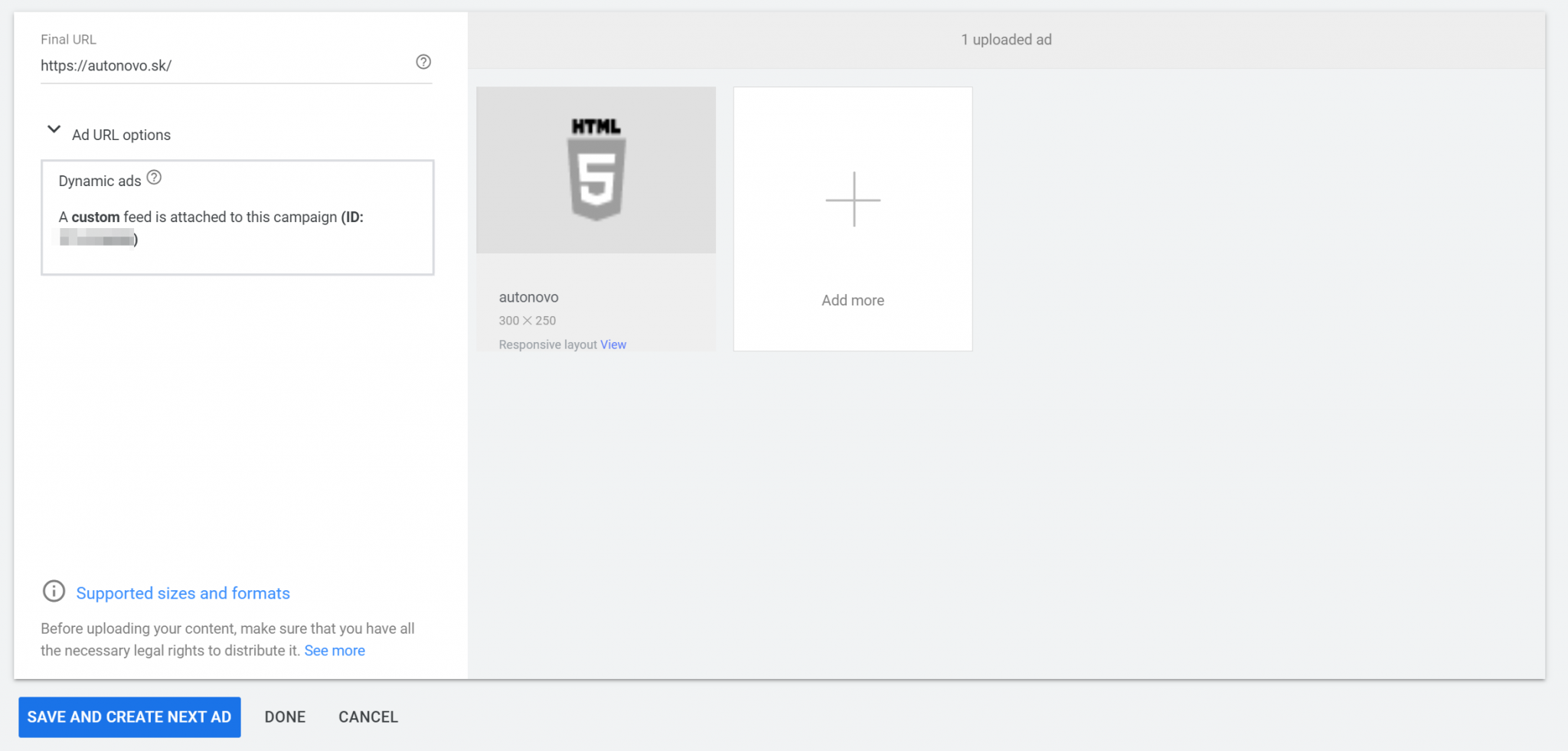Select the autonovo ad name

pyautogui.click(x=528, y=297)
